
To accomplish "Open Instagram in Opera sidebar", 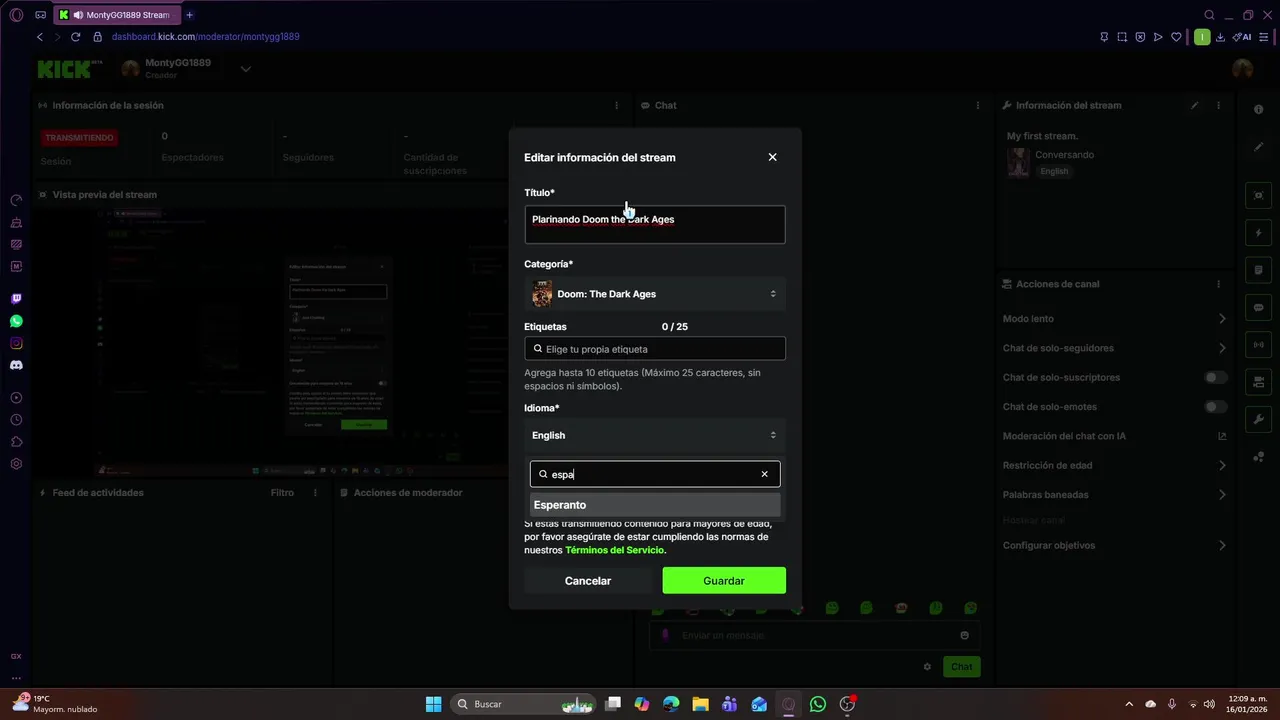I will (x=16, y=343).
